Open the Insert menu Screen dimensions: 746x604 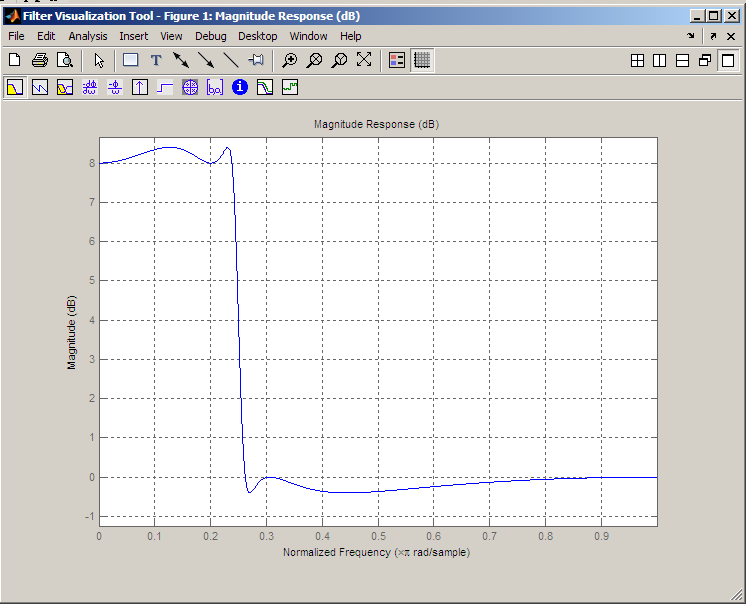(x=134, y=36)
